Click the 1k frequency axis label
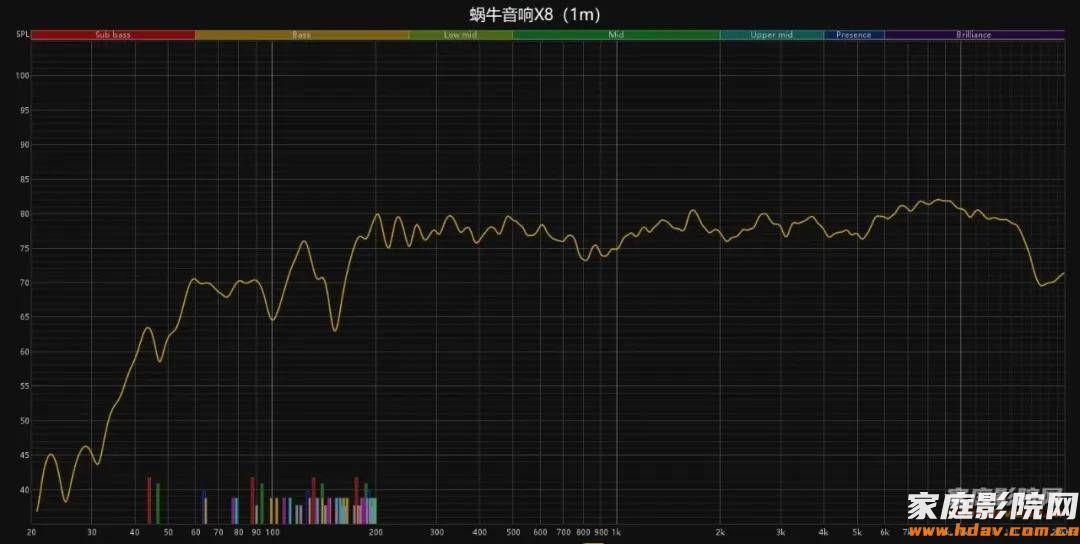Image resolution: width=1080 pixels, height=544 pixels. pyautogui.click(x=616, y=532)
